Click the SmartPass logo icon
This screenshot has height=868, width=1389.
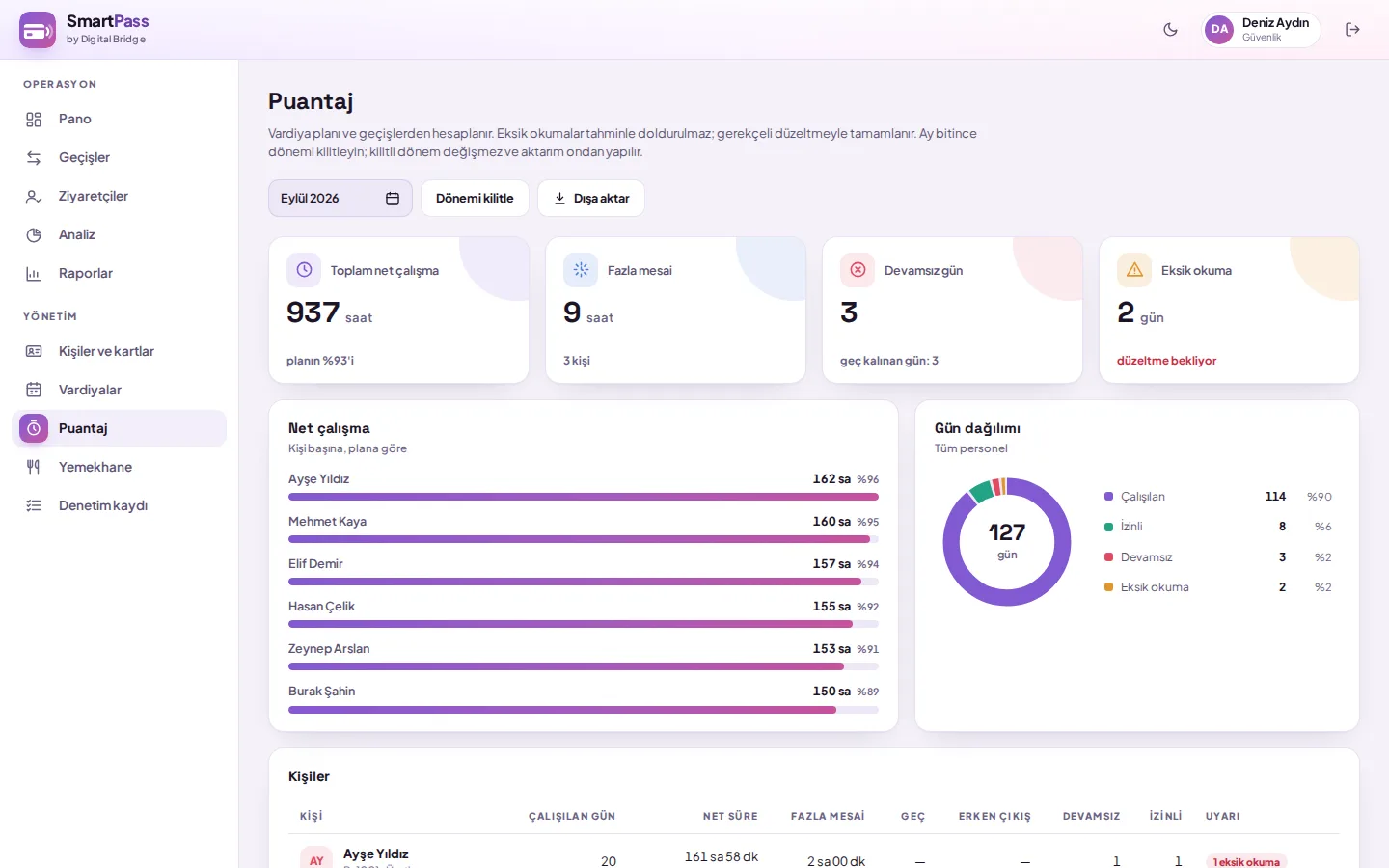[x=38, y=30]
